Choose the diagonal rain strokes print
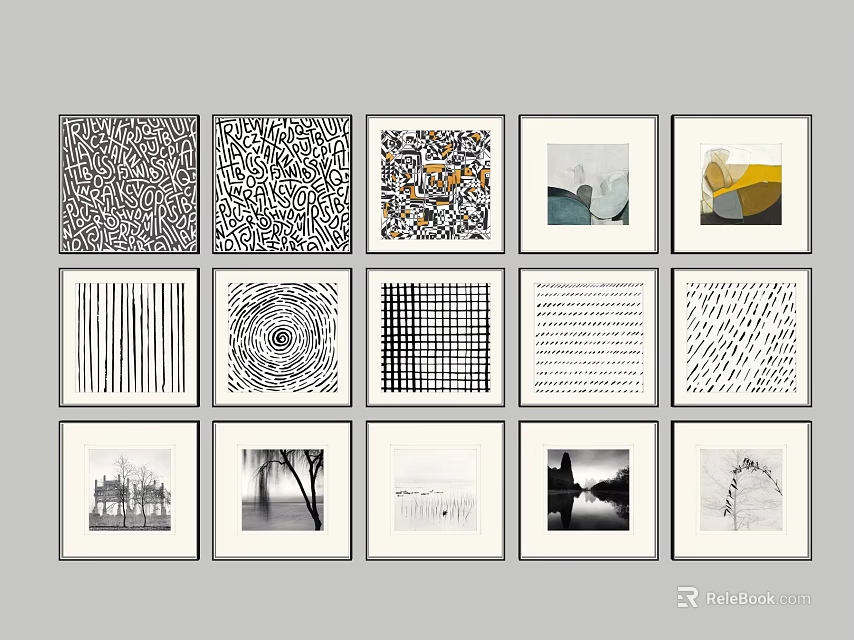The image size is (854, 640). click(x=741, y=337)
